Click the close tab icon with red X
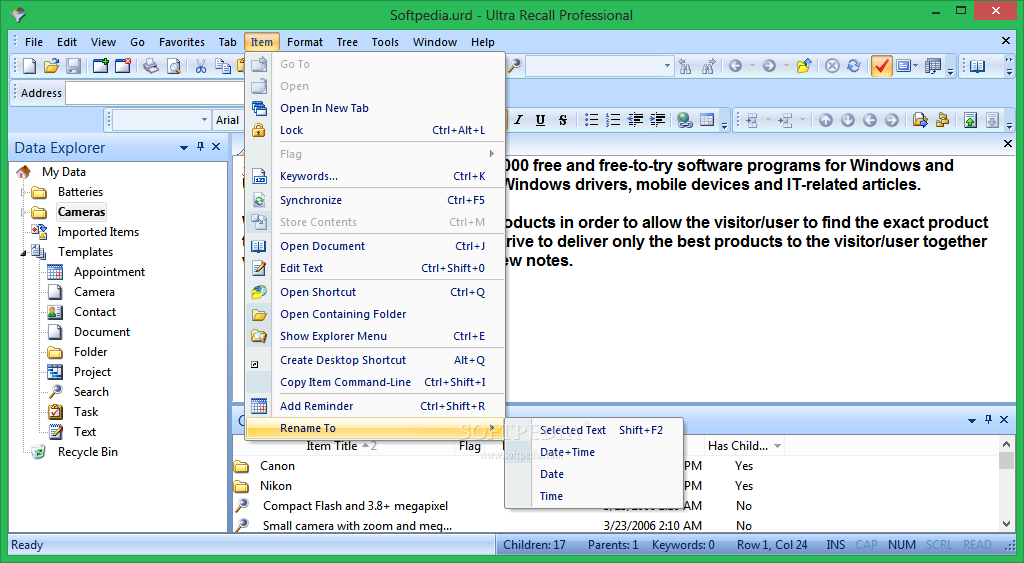1024x563 pixels. [x=123, y=66]
